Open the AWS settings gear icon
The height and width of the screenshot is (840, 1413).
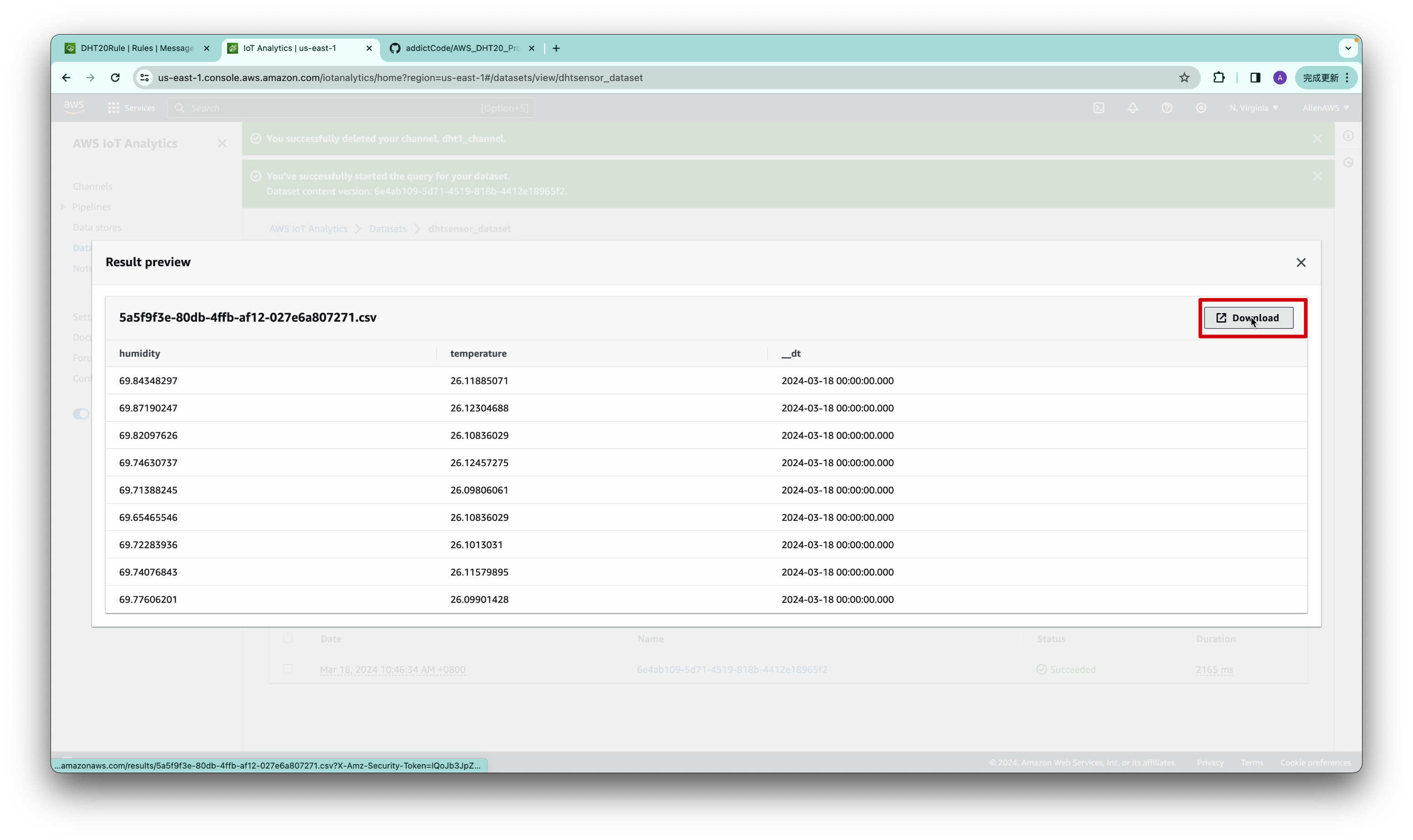(x=1201, y=107)
